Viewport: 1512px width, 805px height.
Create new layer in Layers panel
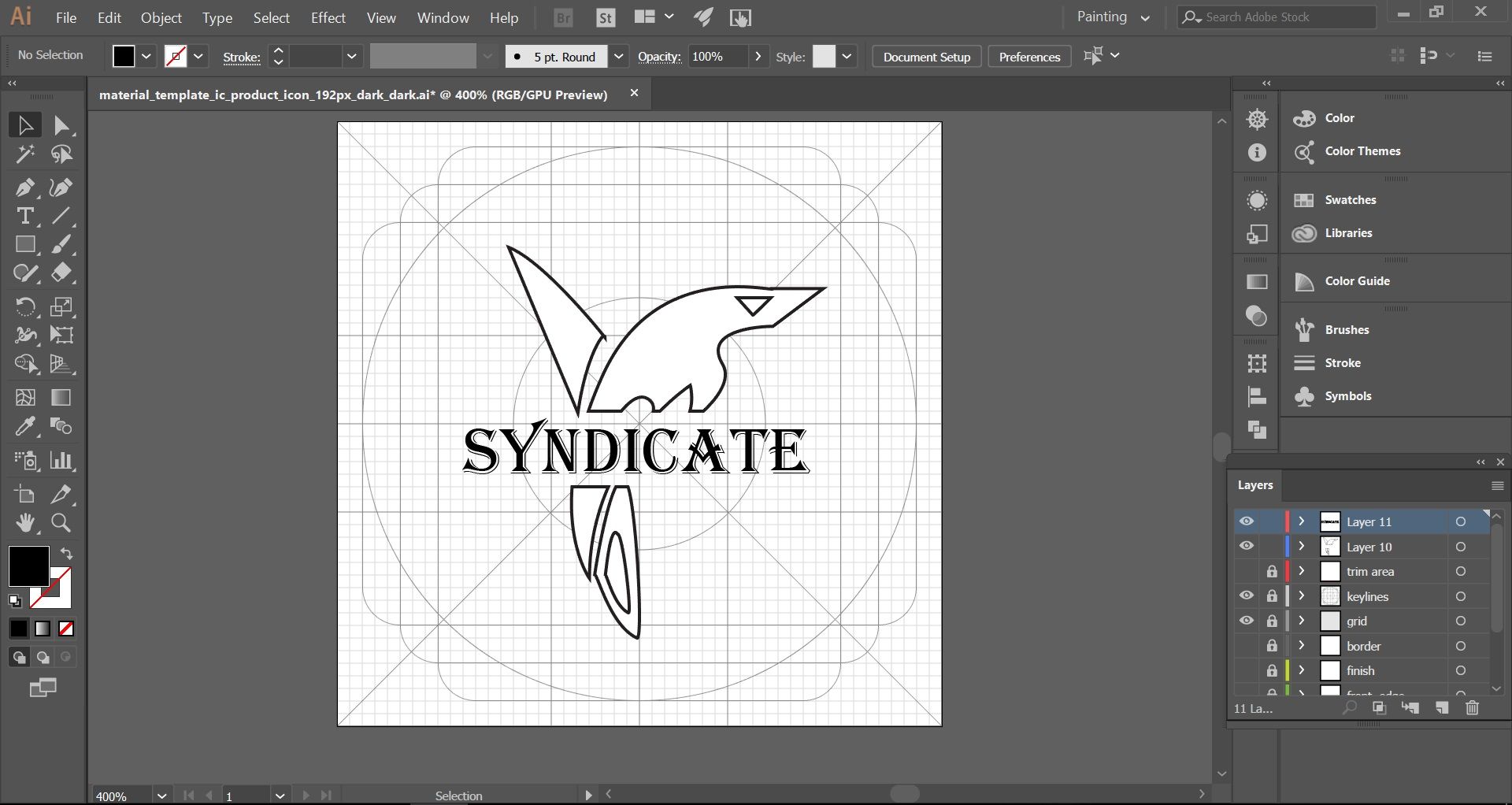pyautogui.click(x=1442, y=708)
